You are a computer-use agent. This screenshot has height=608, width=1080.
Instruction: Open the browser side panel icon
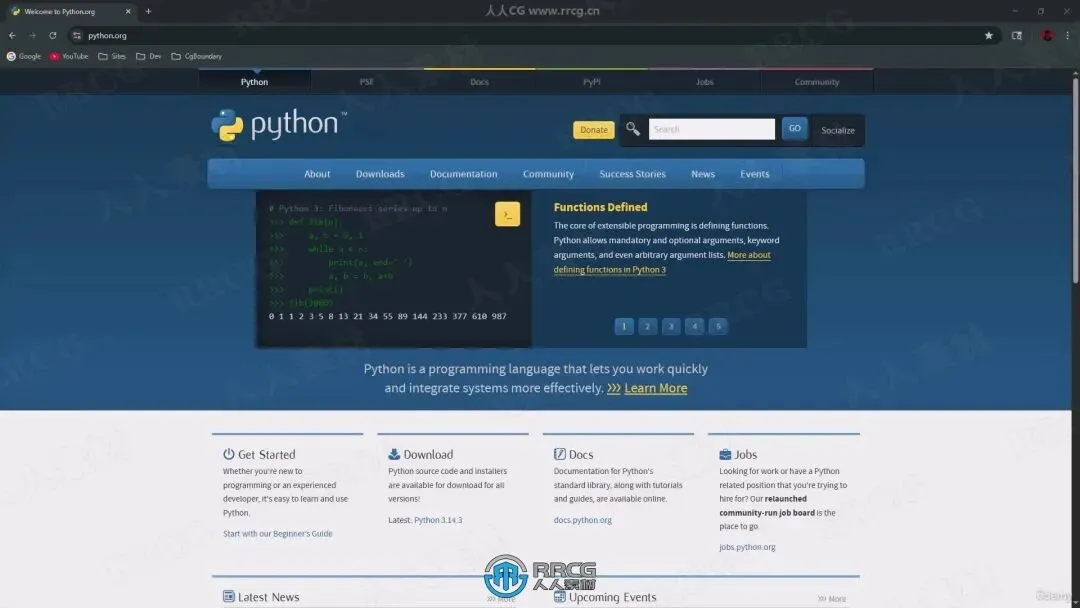pos(1017,35)
